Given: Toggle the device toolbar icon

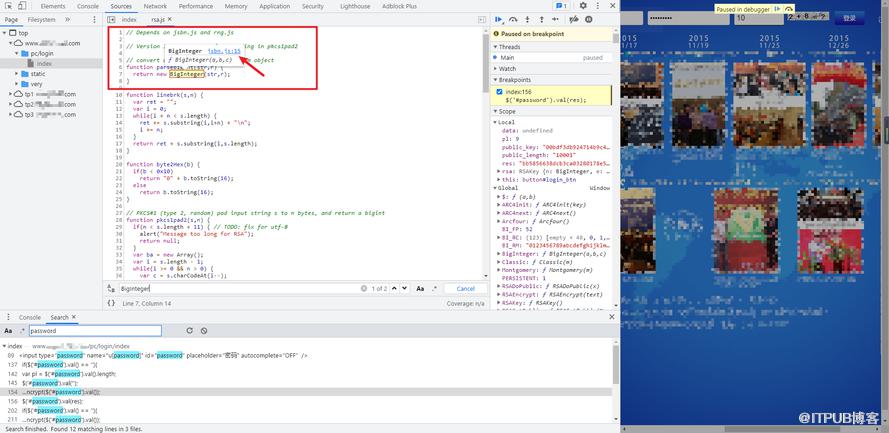Looking at the screenshot, I should (x=22, y=6).
